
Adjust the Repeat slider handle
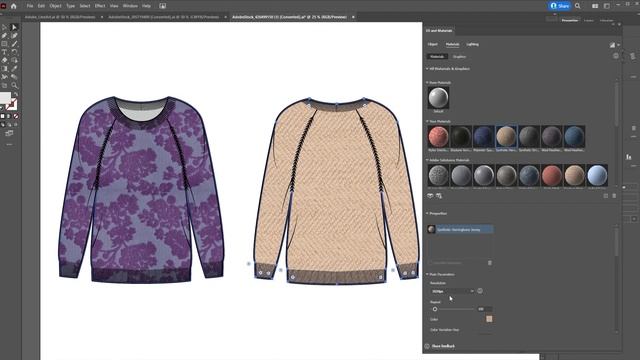coord(435,309)
